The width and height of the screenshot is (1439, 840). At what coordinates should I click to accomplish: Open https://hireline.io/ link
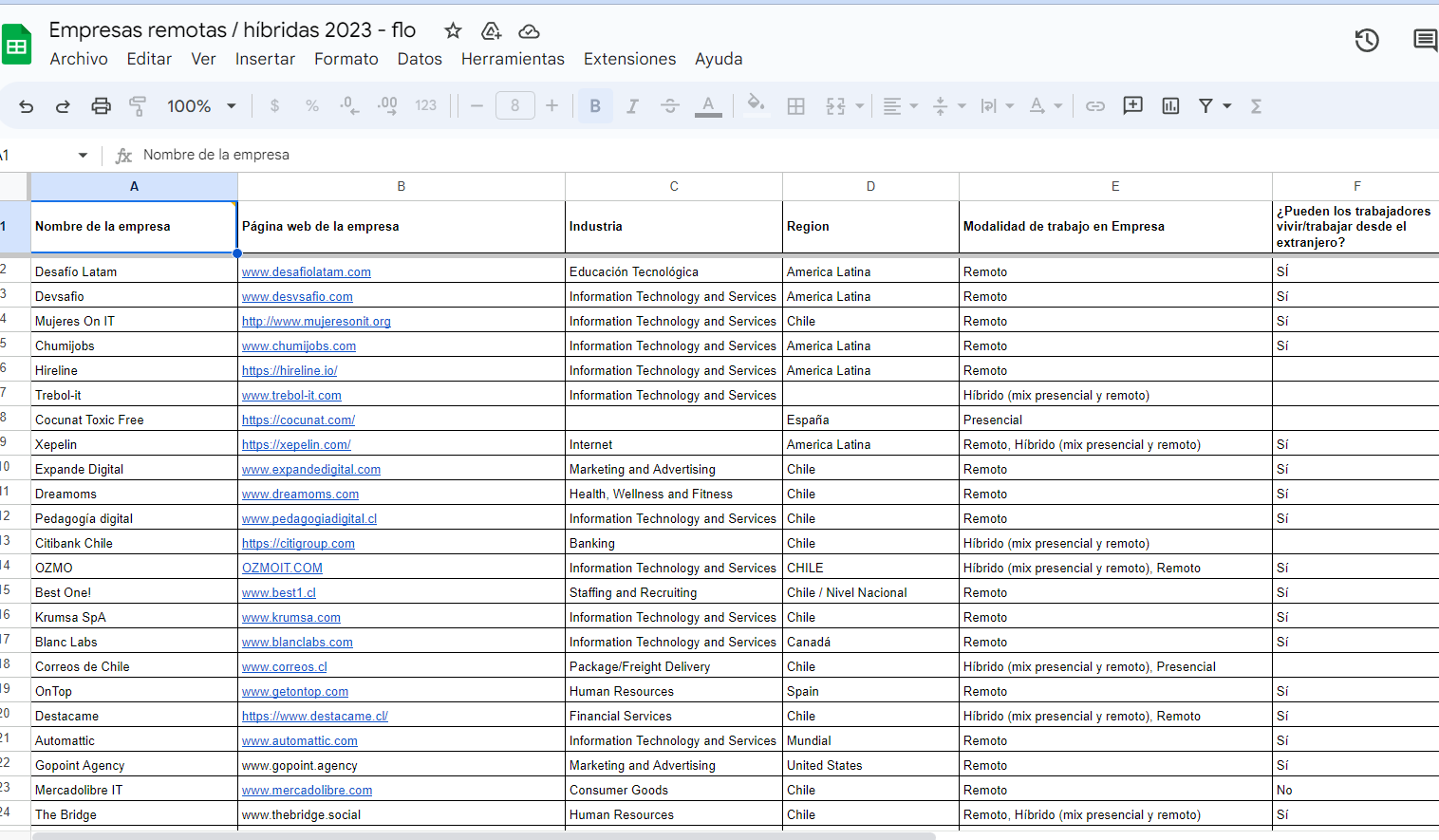pyautogui.click(x=290, y=370)
